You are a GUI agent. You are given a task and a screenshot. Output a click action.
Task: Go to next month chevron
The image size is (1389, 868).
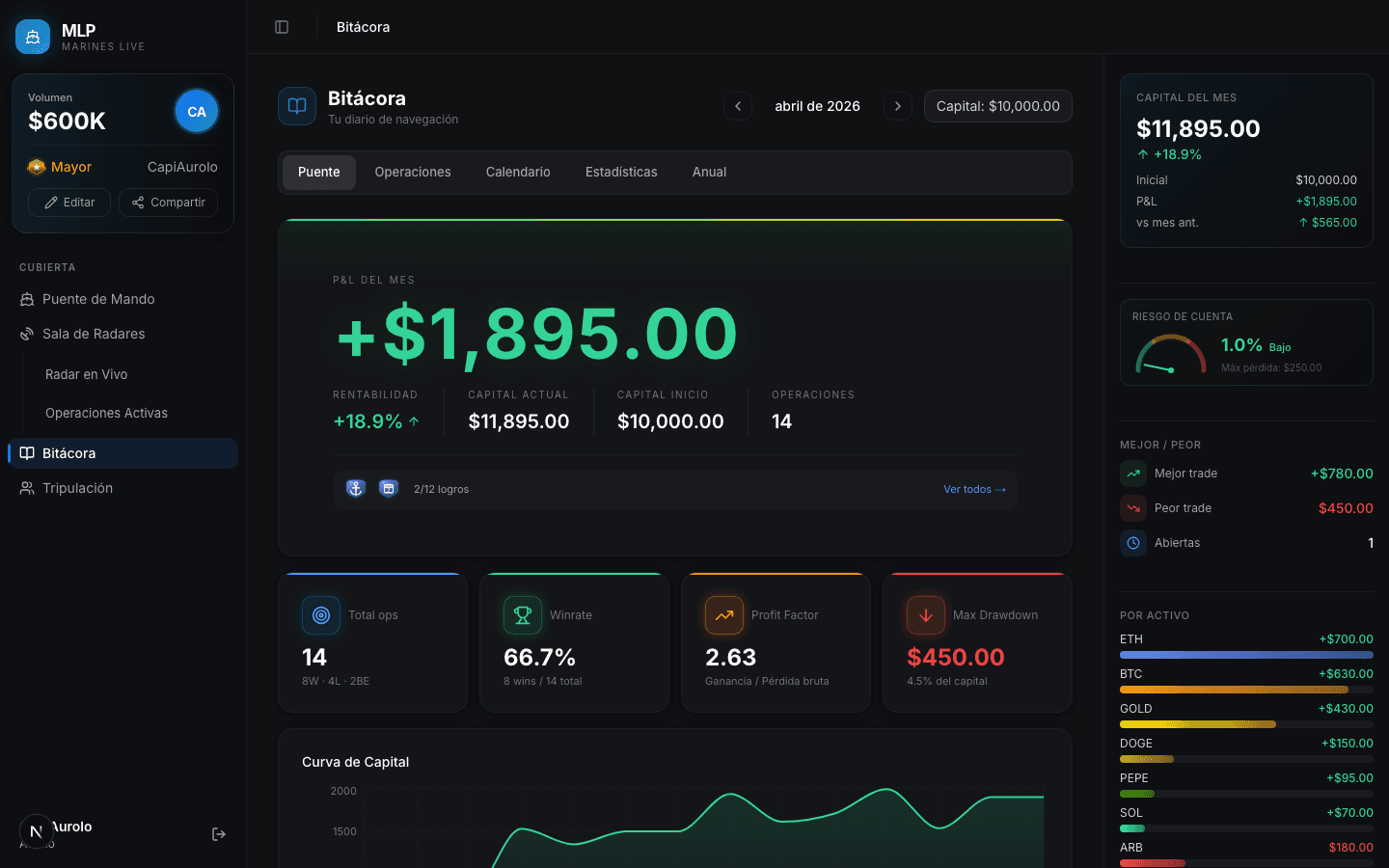(898, 106)
